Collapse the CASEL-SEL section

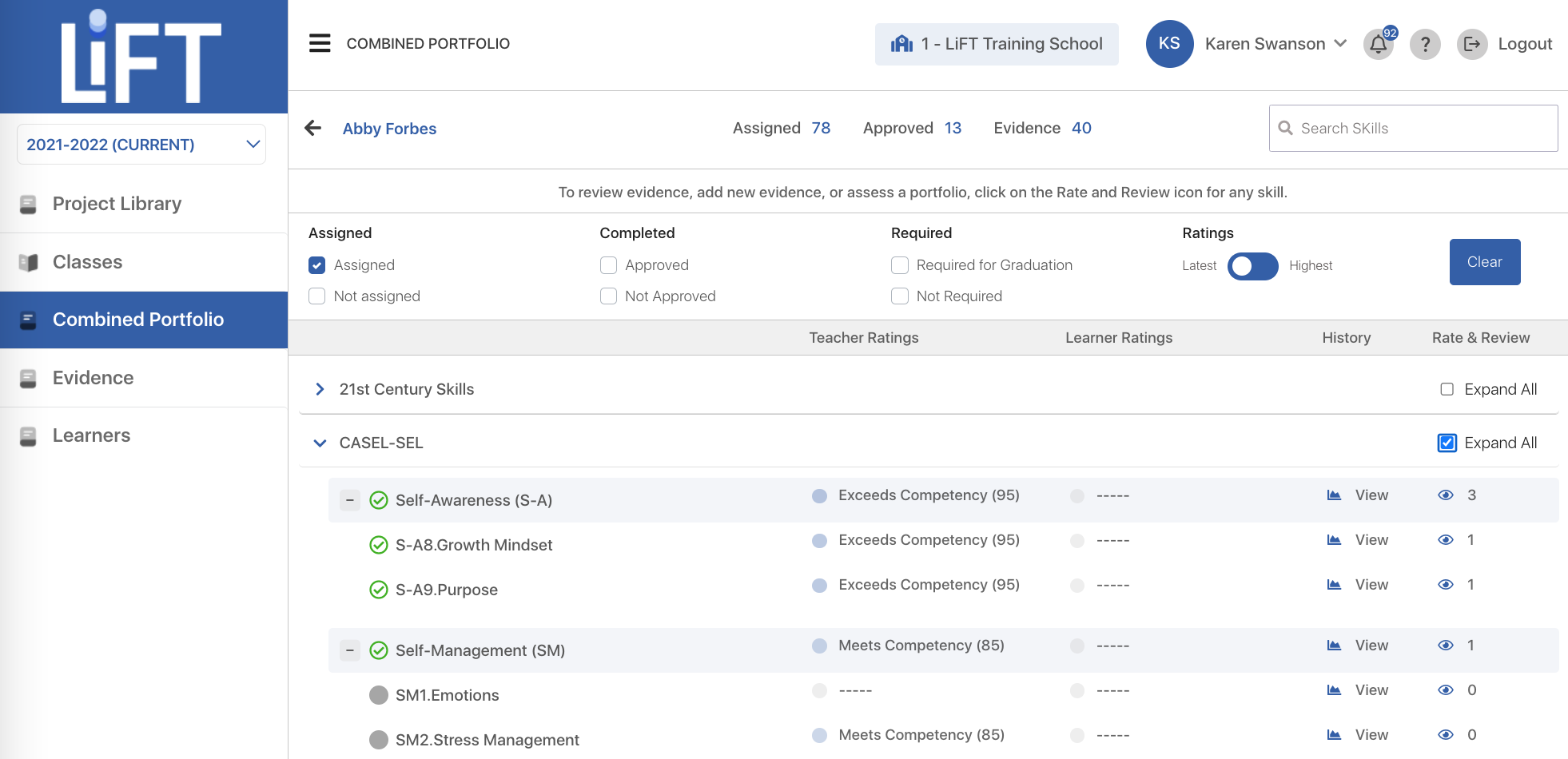320,443
